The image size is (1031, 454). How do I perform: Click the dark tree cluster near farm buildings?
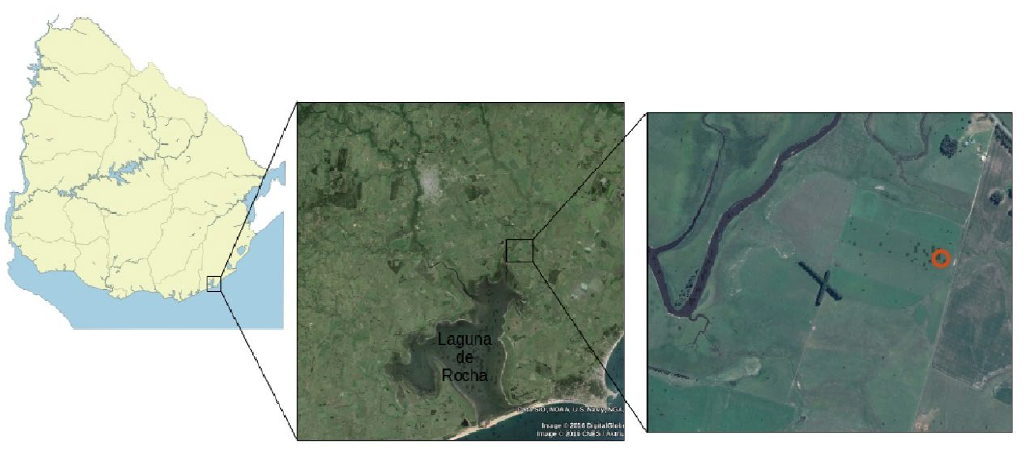pos(949,145)
